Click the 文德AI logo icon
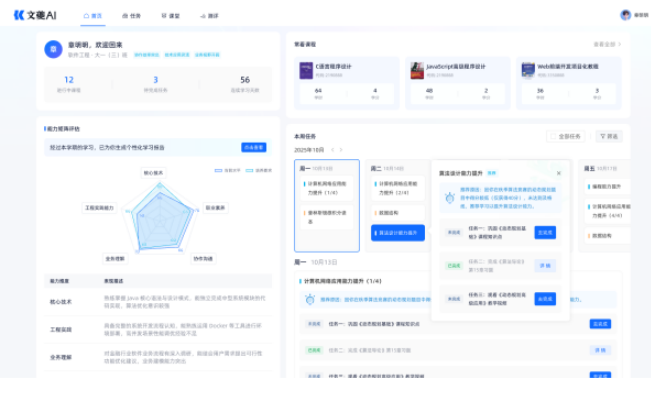This screenshot has width=651, height=405. click(x=18, y=15)
